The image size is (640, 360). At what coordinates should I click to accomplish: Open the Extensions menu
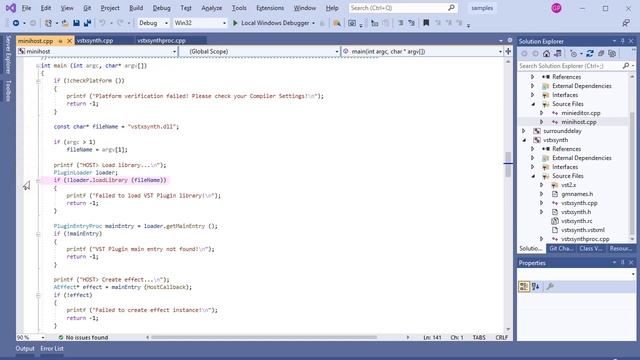pyautogui.click(x=270, y=8)
